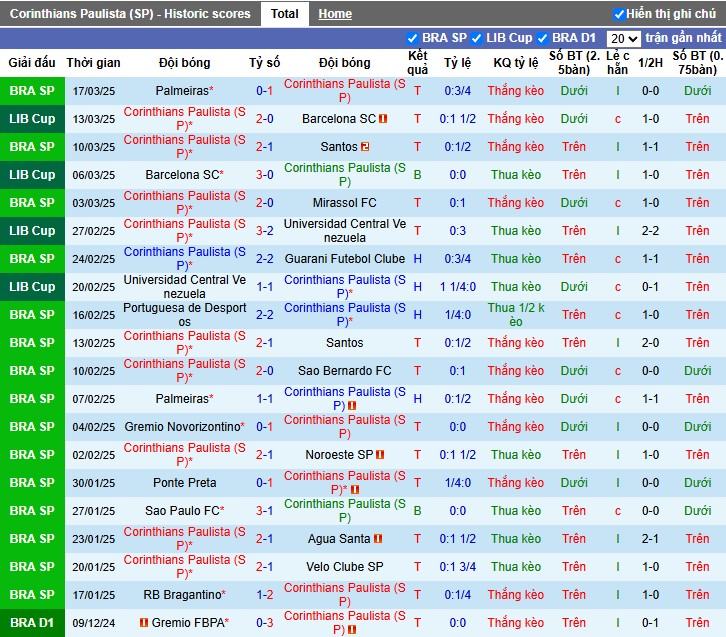Open Sao Paulo FC team link
Screen dimensions: 726x637
[x=184, y=511]
